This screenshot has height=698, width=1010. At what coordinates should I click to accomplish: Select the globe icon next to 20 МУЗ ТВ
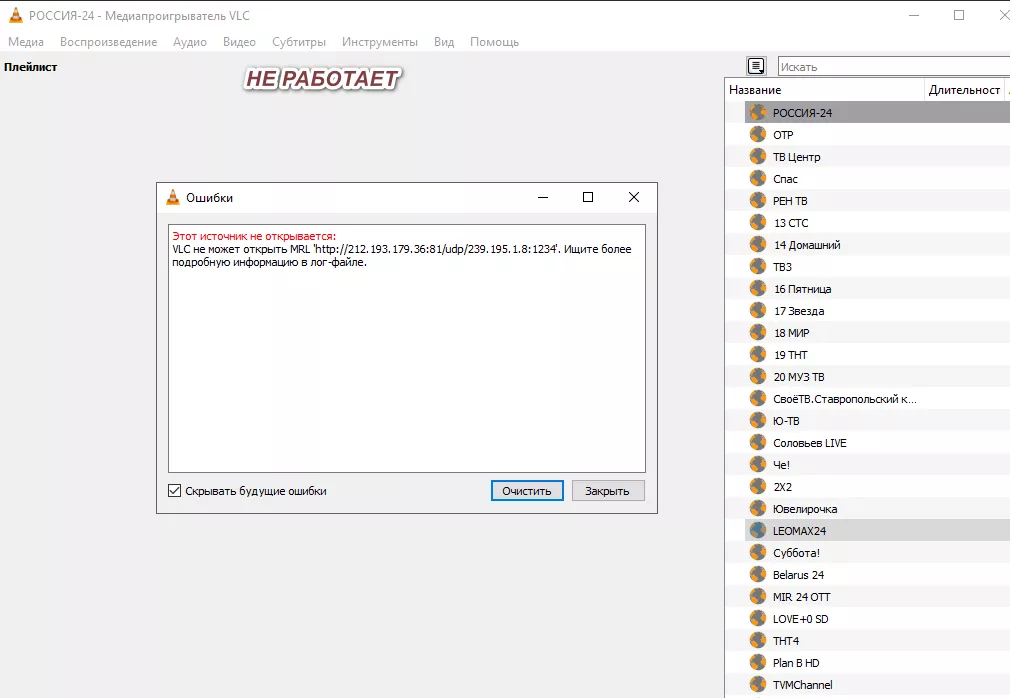[758, 376]
